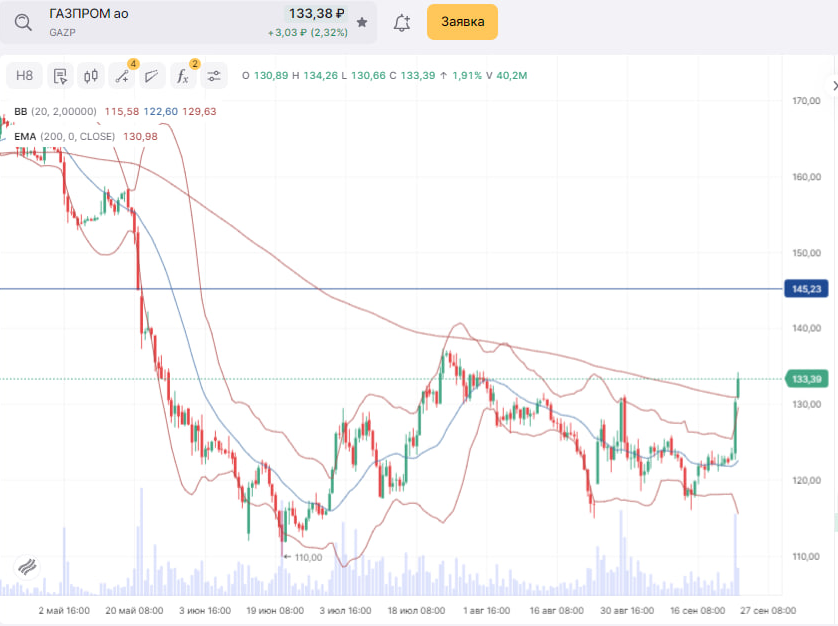Open the drawing tools line icon

tap(122, 76)
